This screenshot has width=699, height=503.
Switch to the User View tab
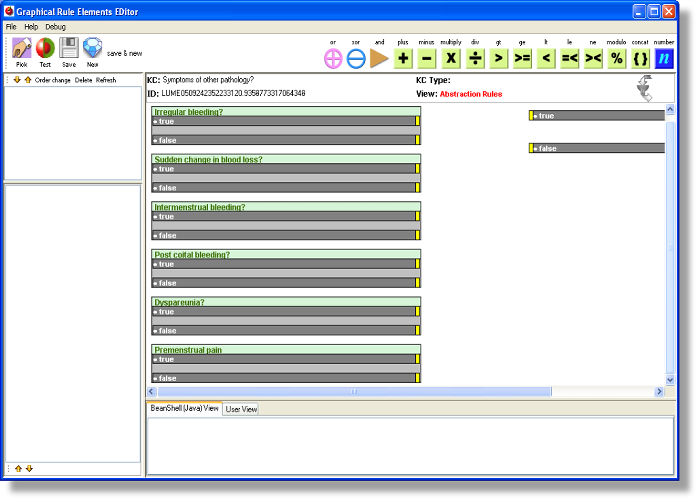tap(241, 409)
